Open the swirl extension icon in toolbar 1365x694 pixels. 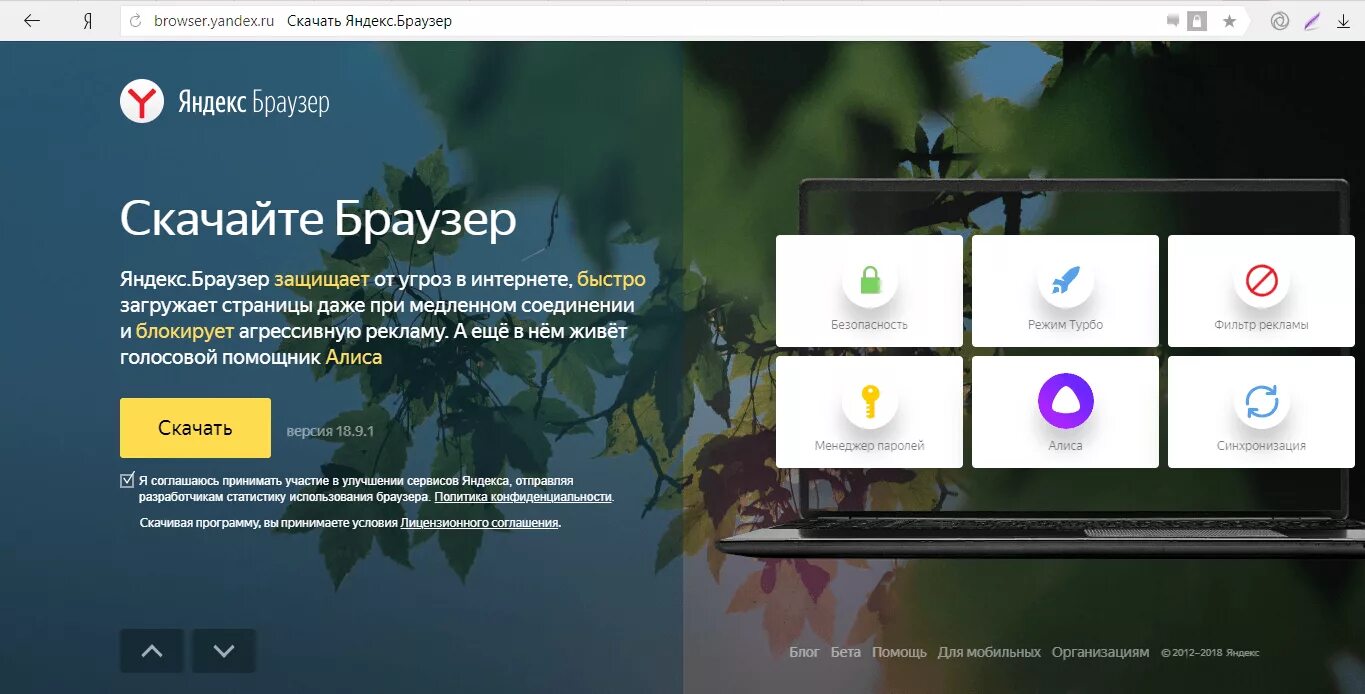point(1278,20)
